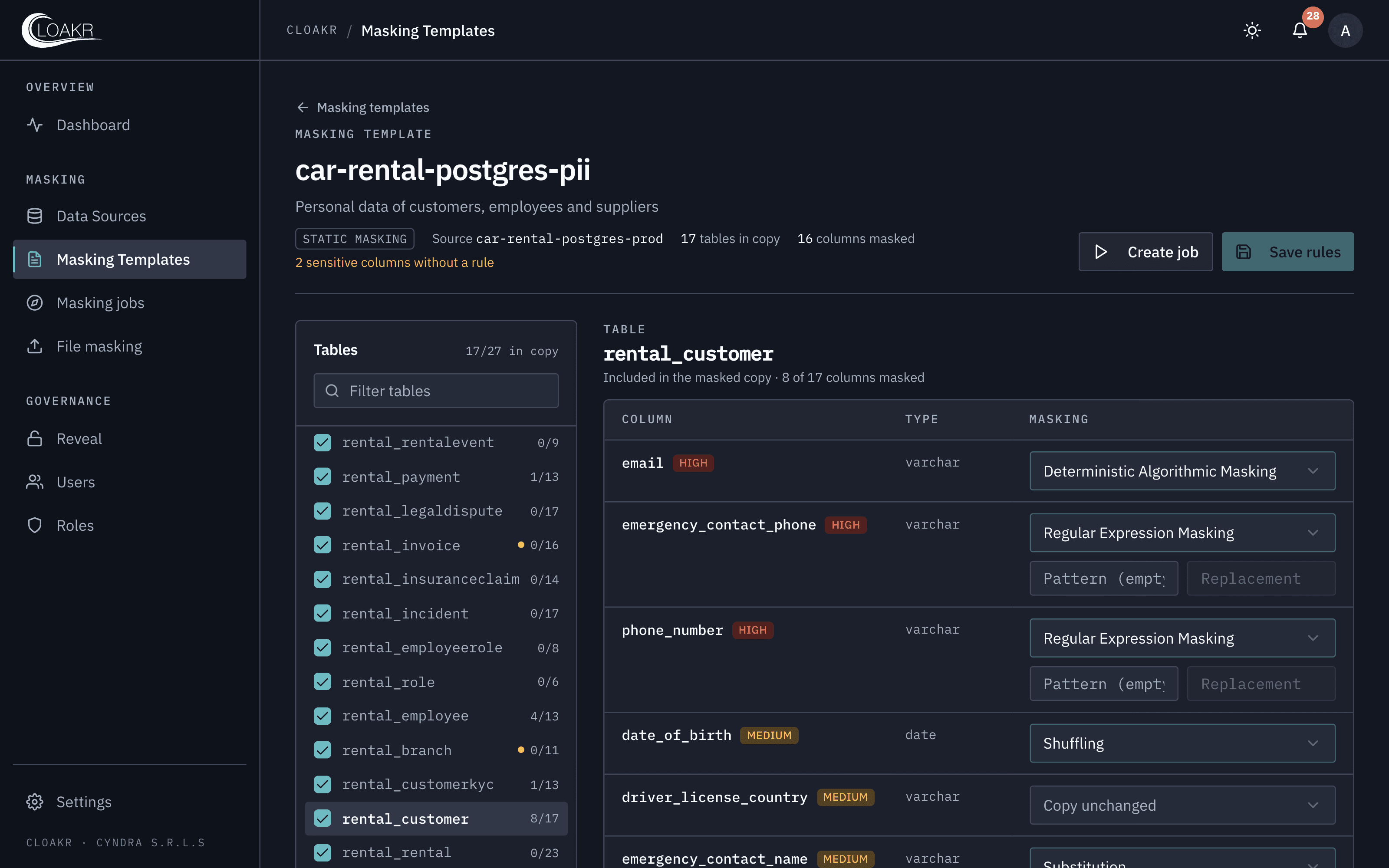Open driver_license_country Copy unchanged dropdown
Image resolution: width=1389 pixels, height=868 pixels.
1182,806
